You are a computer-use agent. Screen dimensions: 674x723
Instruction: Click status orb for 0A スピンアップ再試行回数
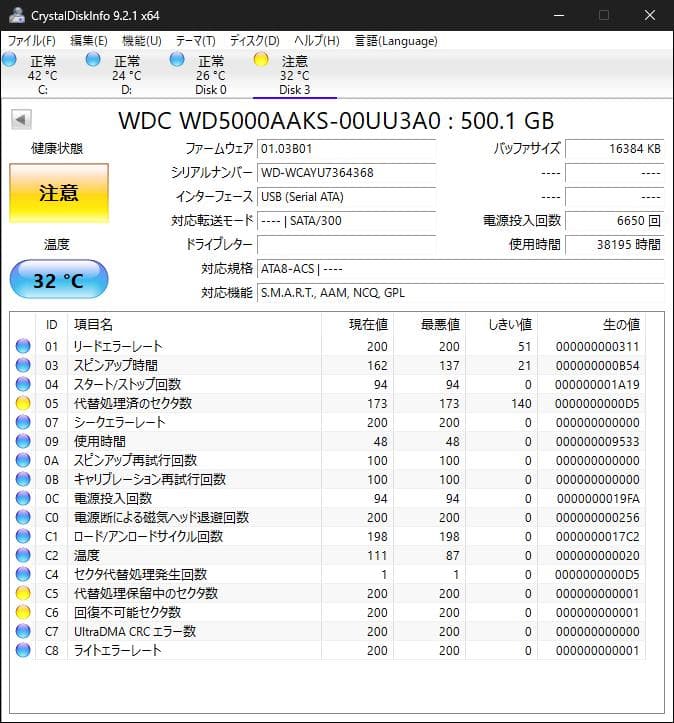23,460
